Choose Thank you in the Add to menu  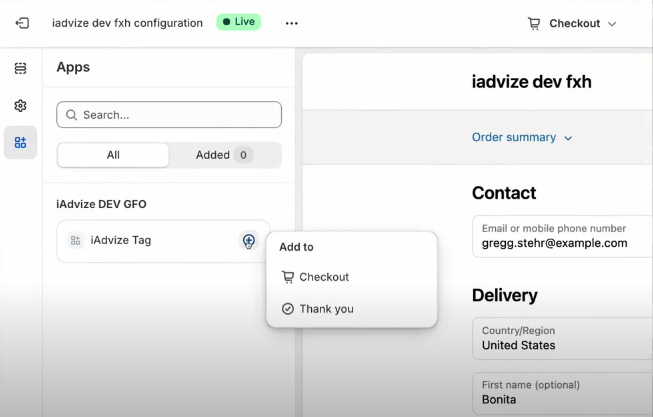(x=318, y=309)
